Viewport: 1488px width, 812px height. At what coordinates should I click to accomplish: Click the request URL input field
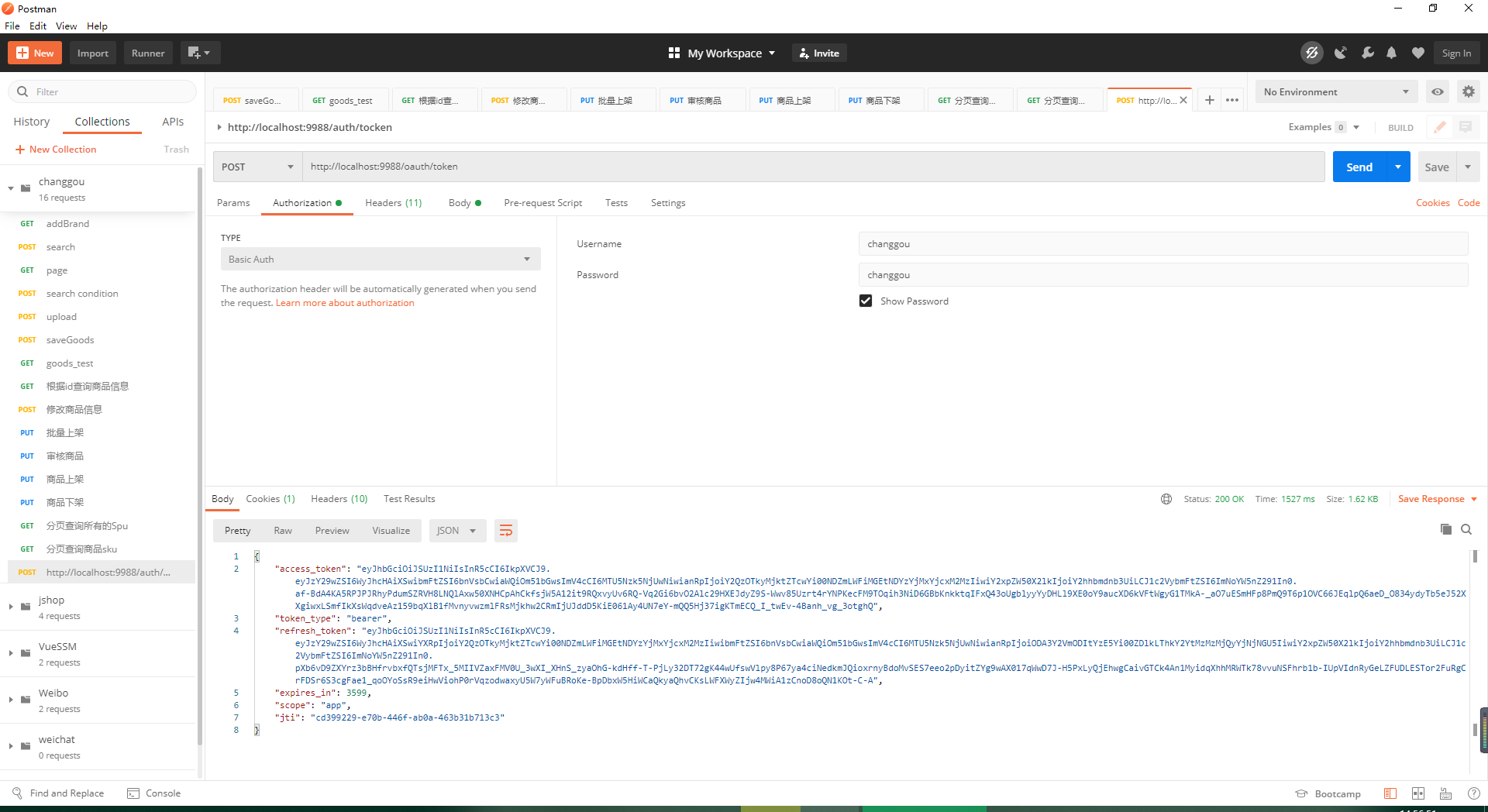tap(813, 167)
